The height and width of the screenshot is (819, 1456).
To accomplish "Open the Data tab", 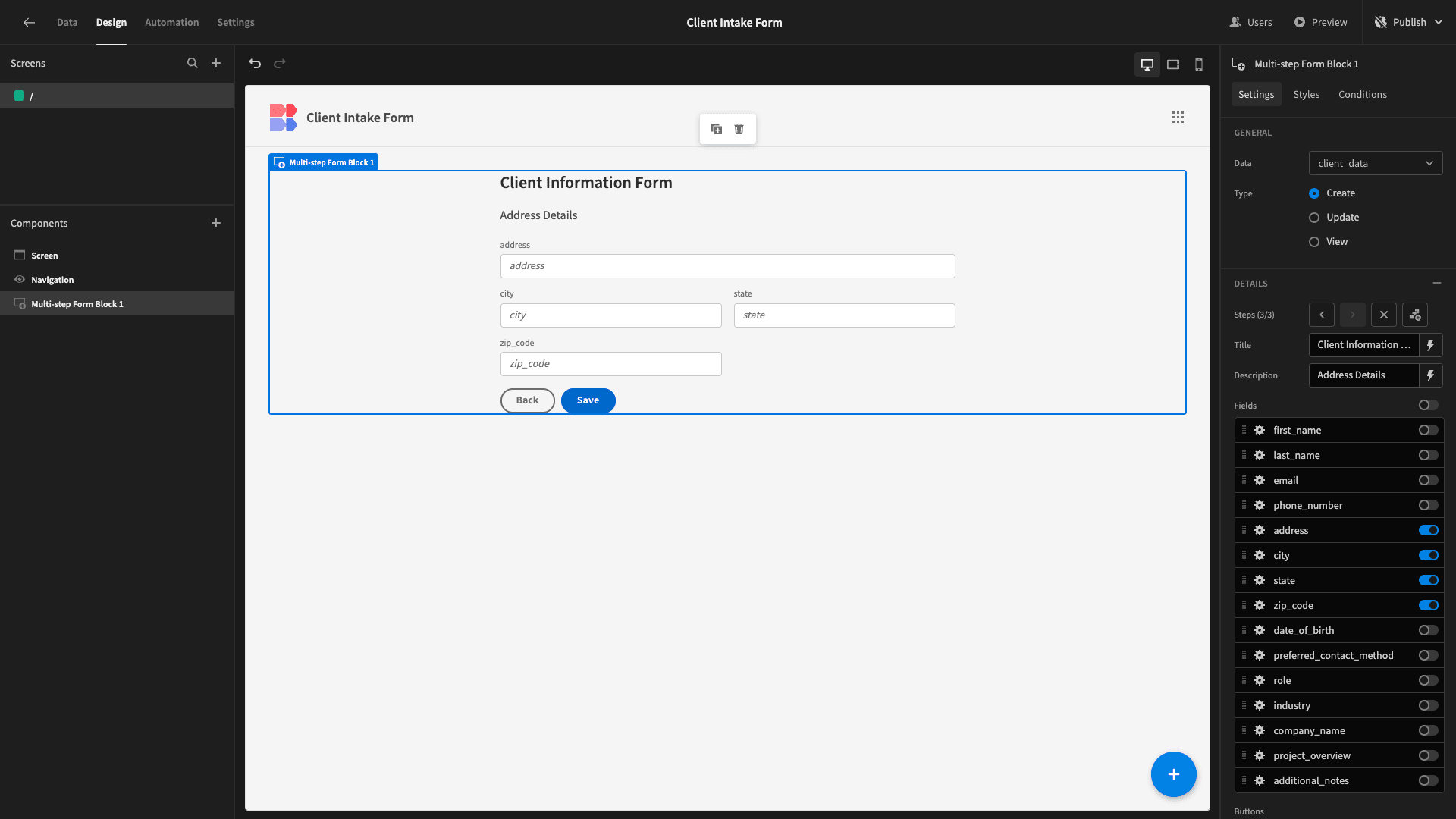I will pos(67,23).
